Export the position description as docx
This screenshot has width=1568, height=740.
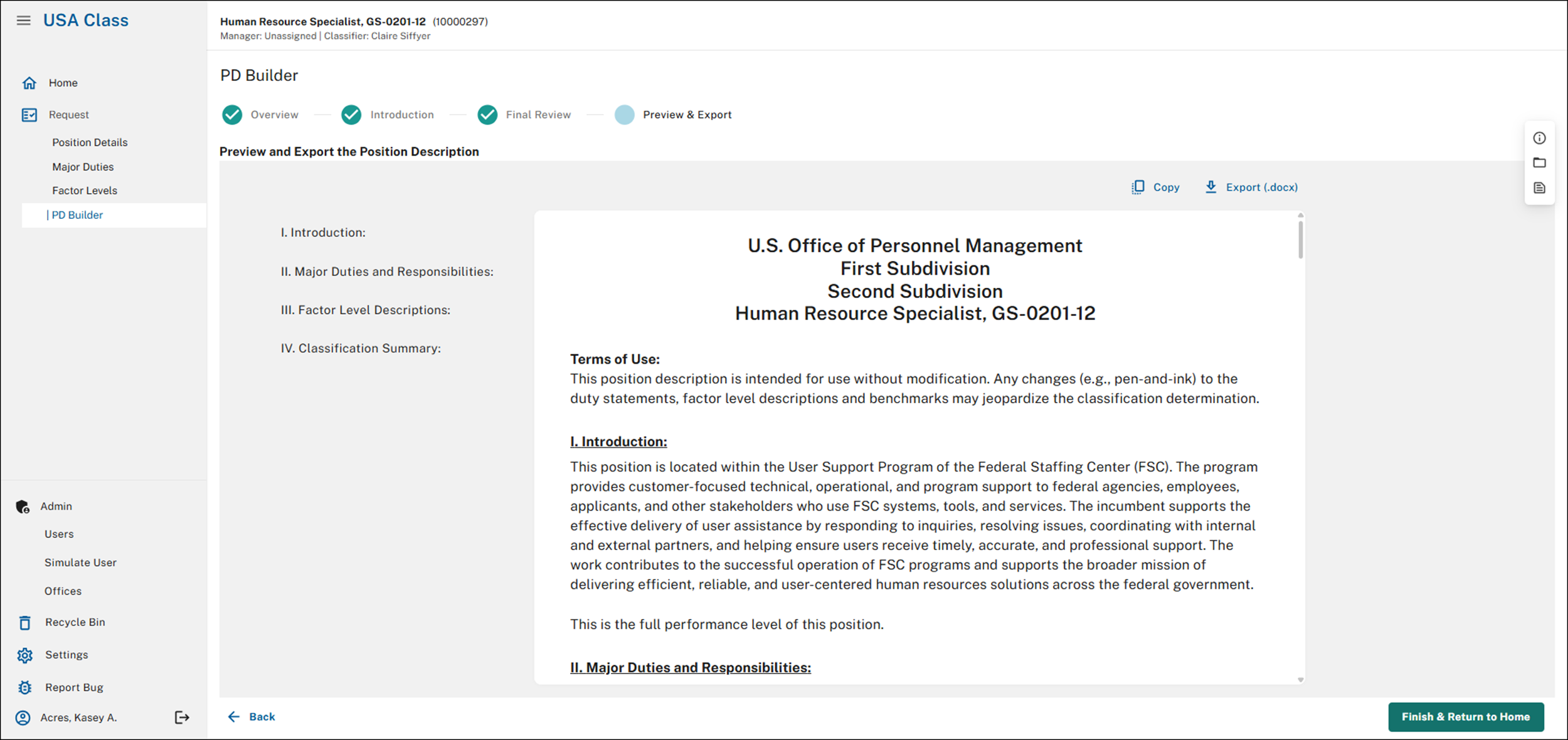click(x=1251, y=187)
